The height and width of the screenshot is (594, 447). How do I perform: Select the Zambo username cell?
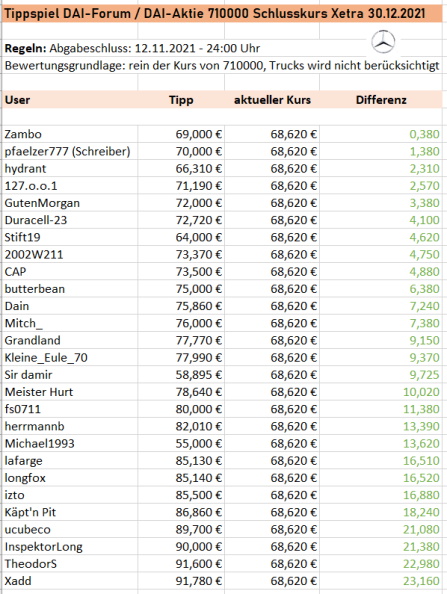(70, 134)
